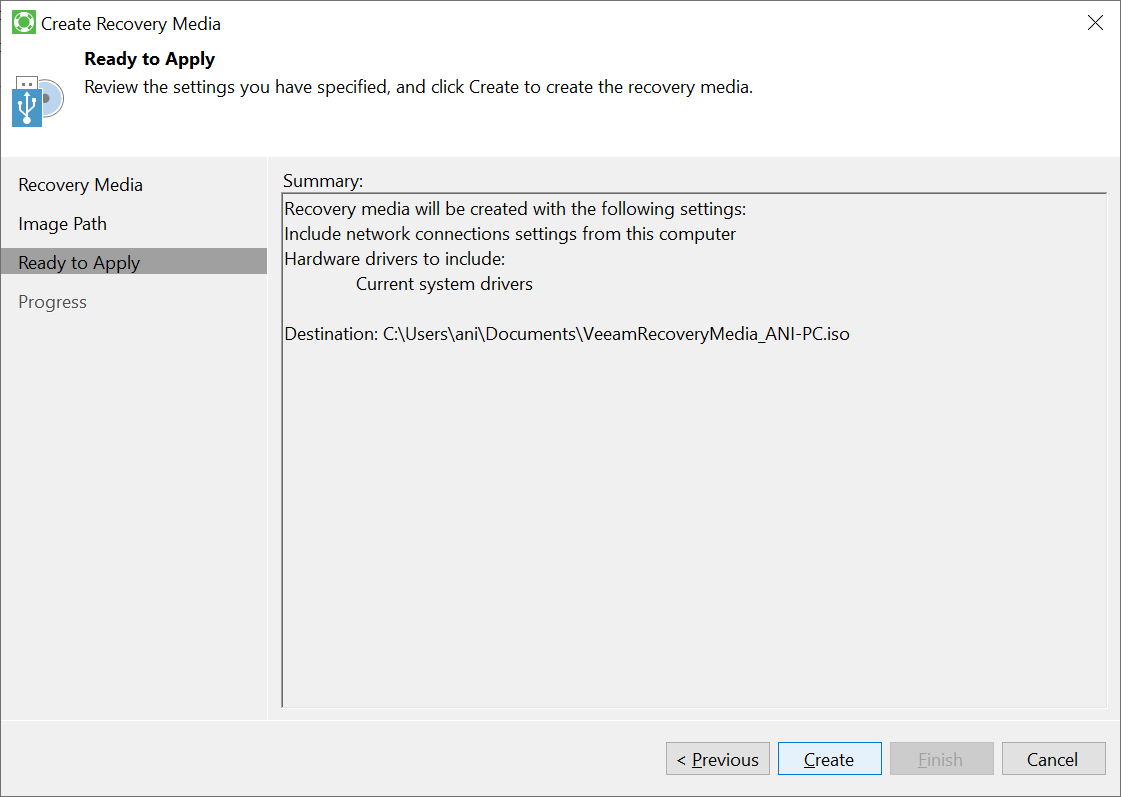Click the 'Summary:' label
1121x797 pixels.
pos(322,181)
